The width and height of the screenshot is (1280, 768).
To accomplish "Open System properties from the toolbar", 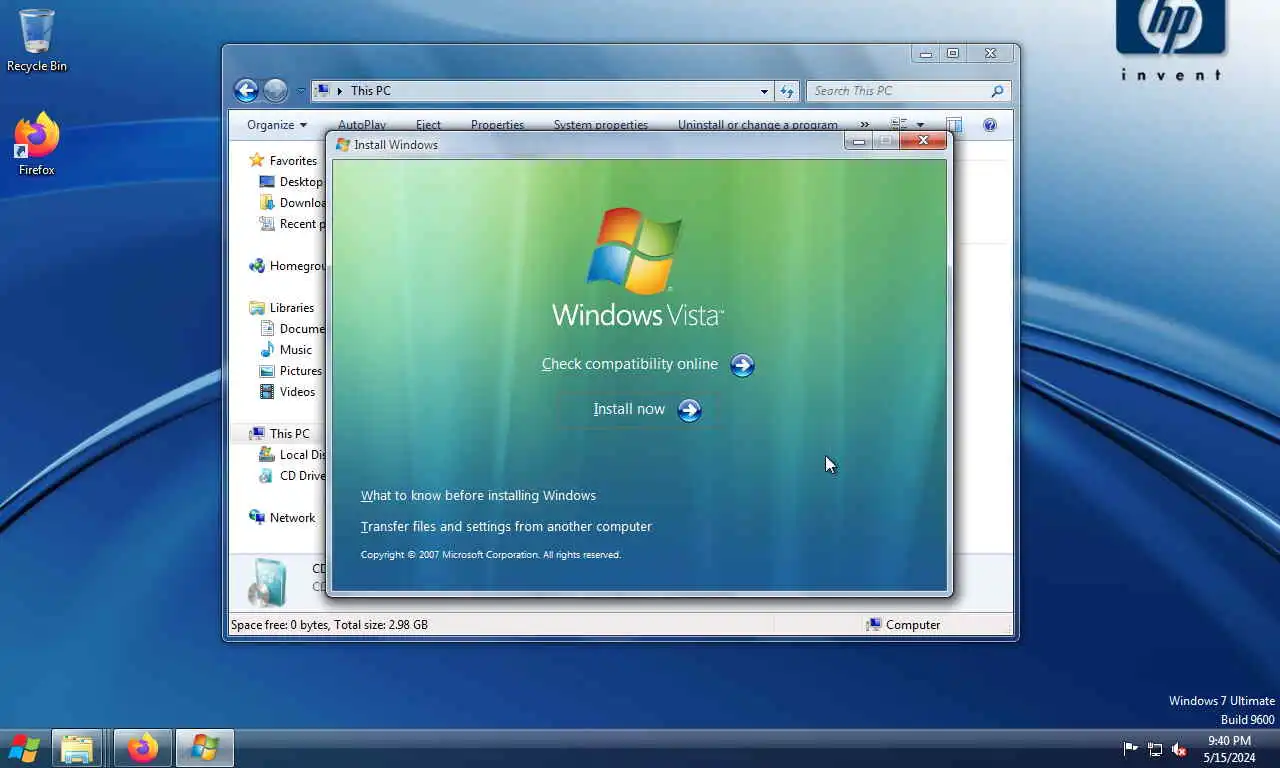I will [x=601, y=125].
